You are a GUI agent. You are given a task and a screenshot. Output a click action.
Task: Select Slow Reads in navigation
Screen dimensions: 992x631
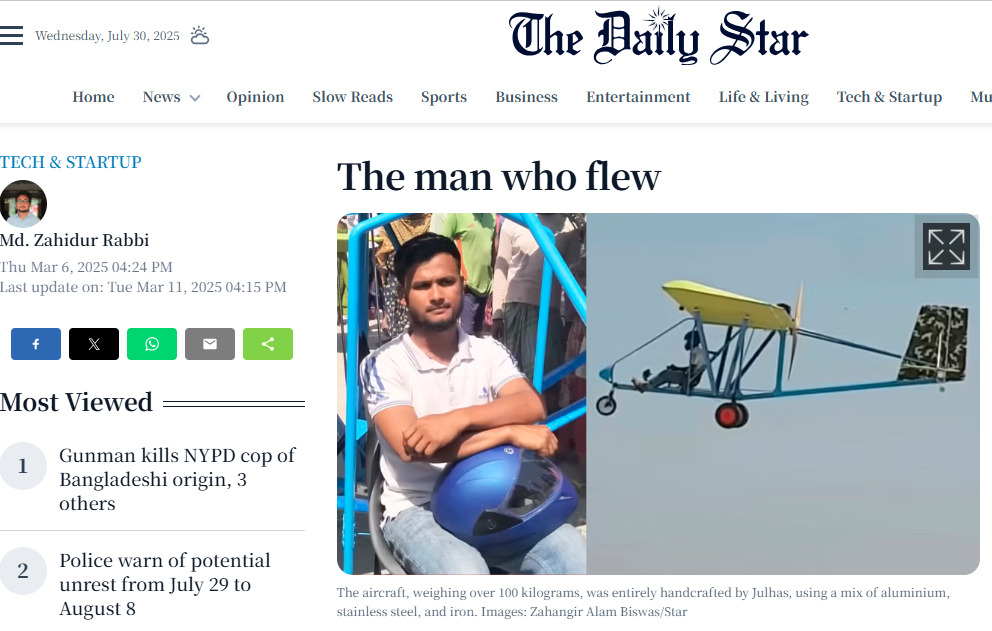pyautogui.click(x=352, y=97)
